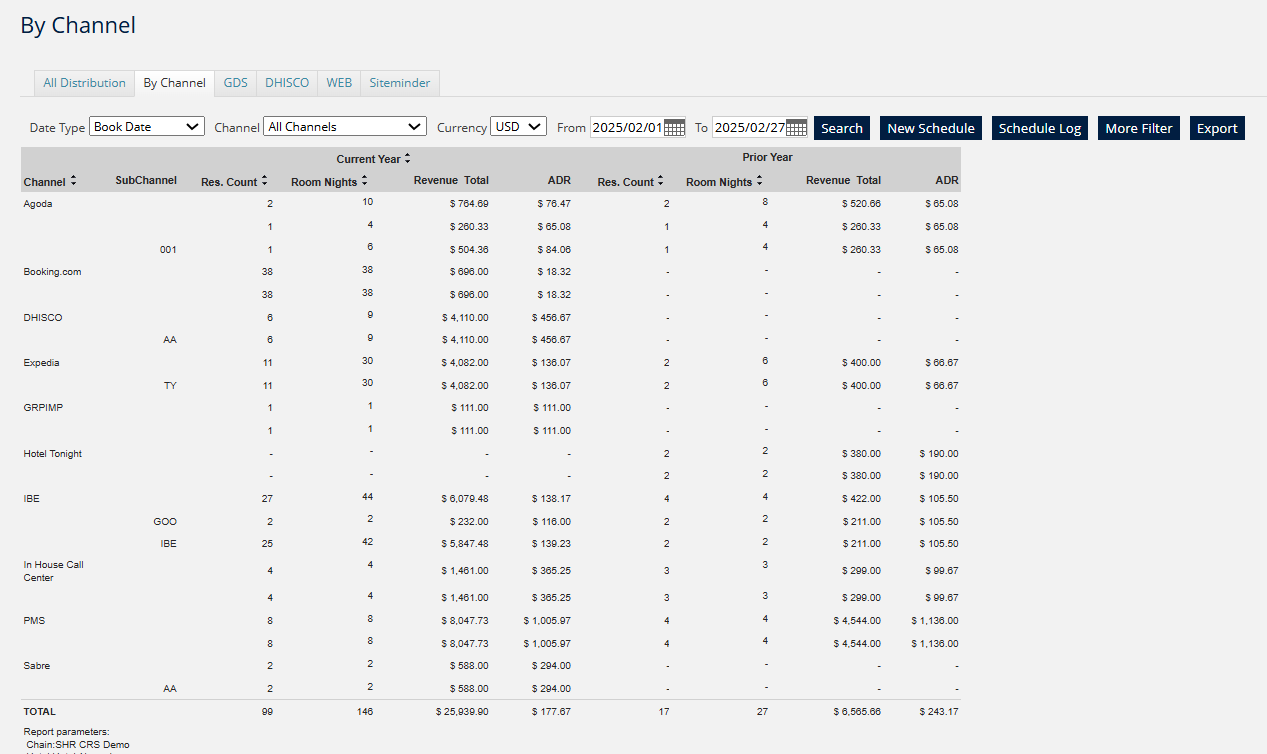Sort Prior Year Res. Count column
The width and height of the screenshot is (1267, 754).
(661, 182)
